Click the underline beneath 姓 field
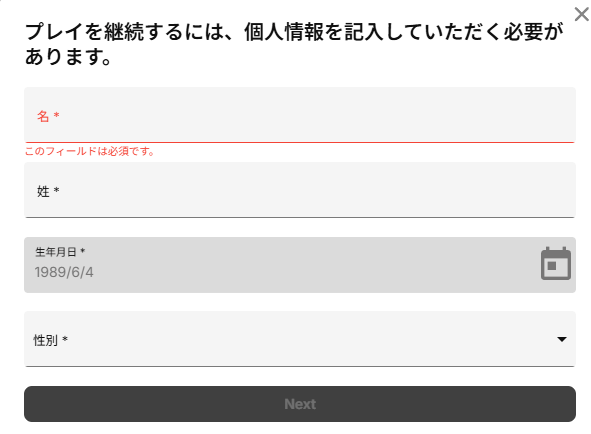This screenshot has width=591, height=434. tap(300, 217)
